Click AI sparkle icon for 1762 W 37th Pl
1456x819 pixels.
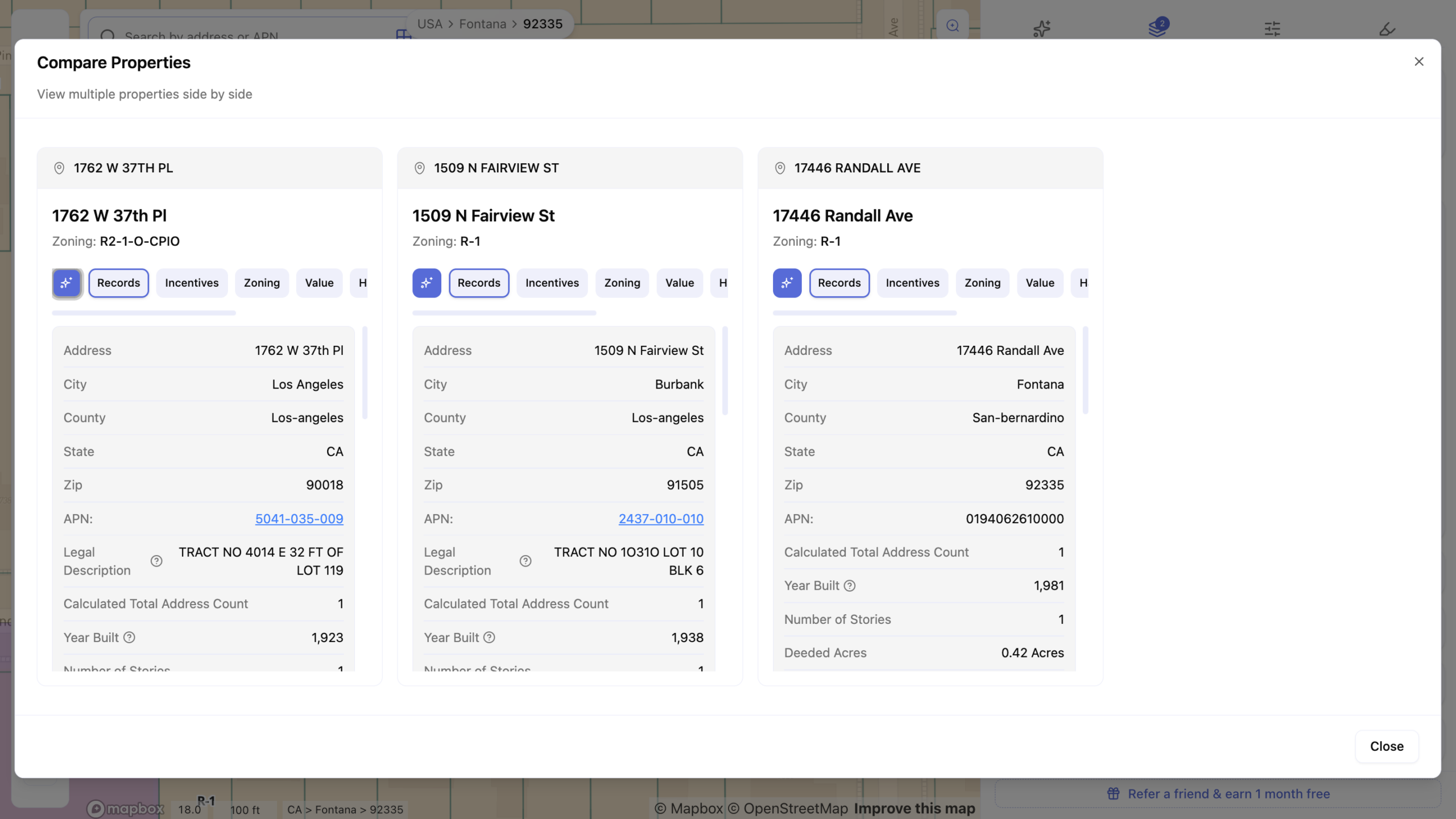[x=67, y=283]
